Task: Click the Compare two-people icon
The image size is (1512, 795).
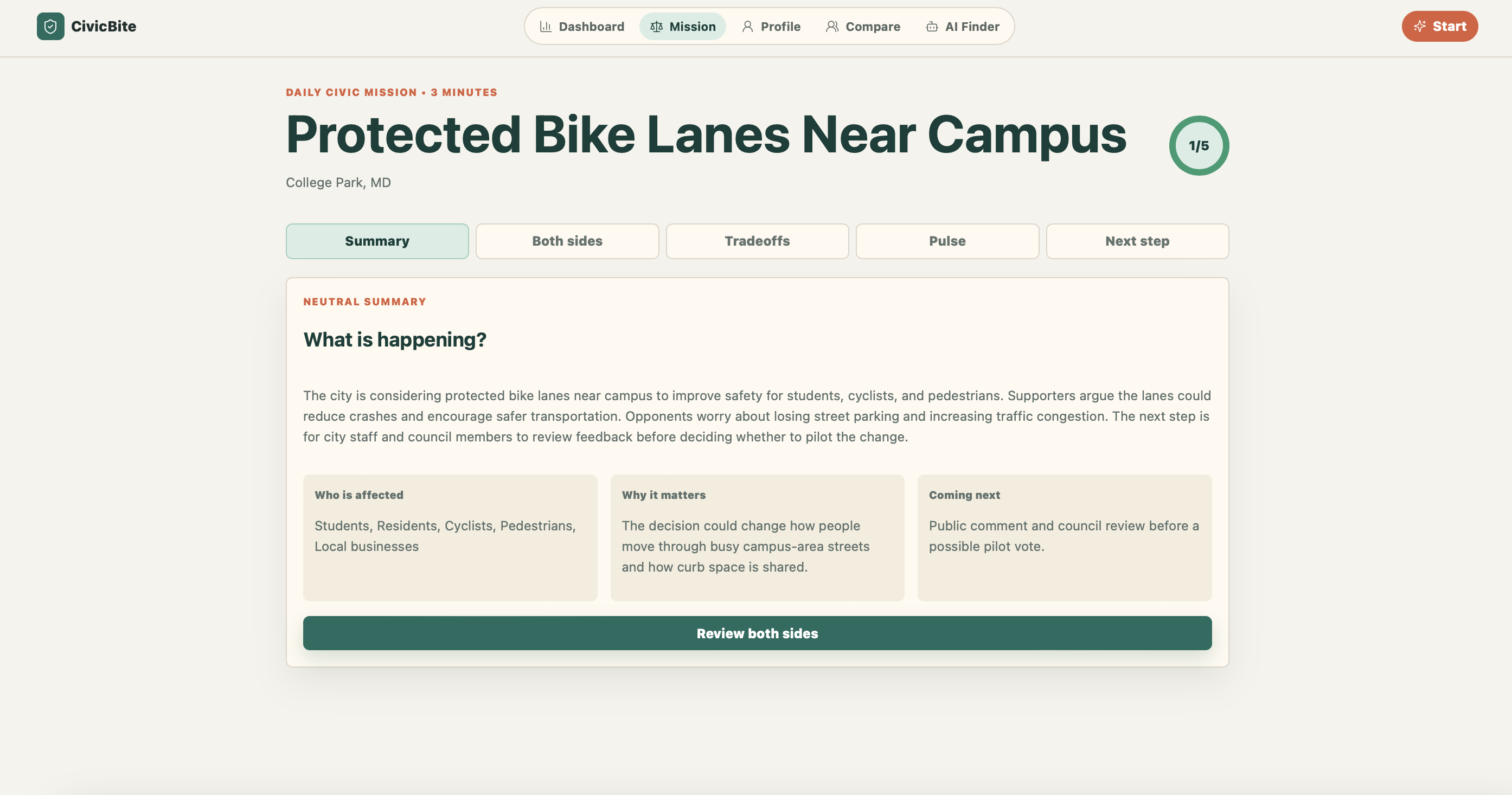Action: click(832, 27)
